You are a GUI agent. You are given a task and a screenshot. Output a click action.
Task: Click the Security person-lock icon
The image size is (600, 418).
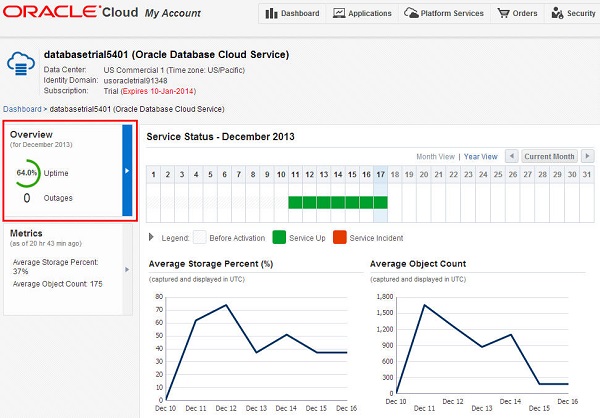click(557, 13)
